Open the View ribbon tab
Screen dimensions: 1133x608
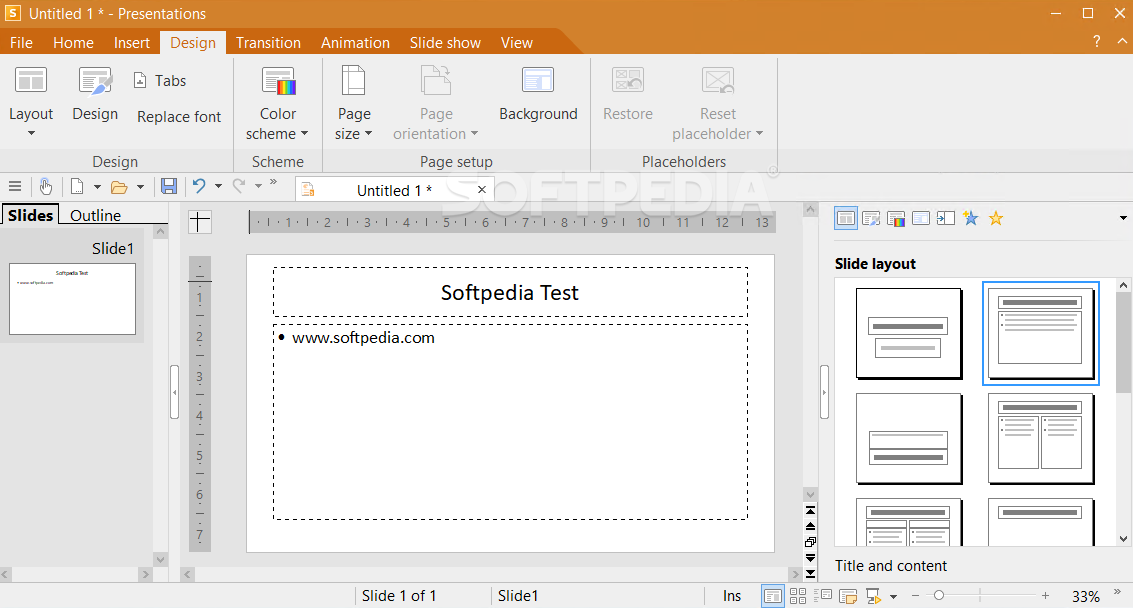pos(517,43)
